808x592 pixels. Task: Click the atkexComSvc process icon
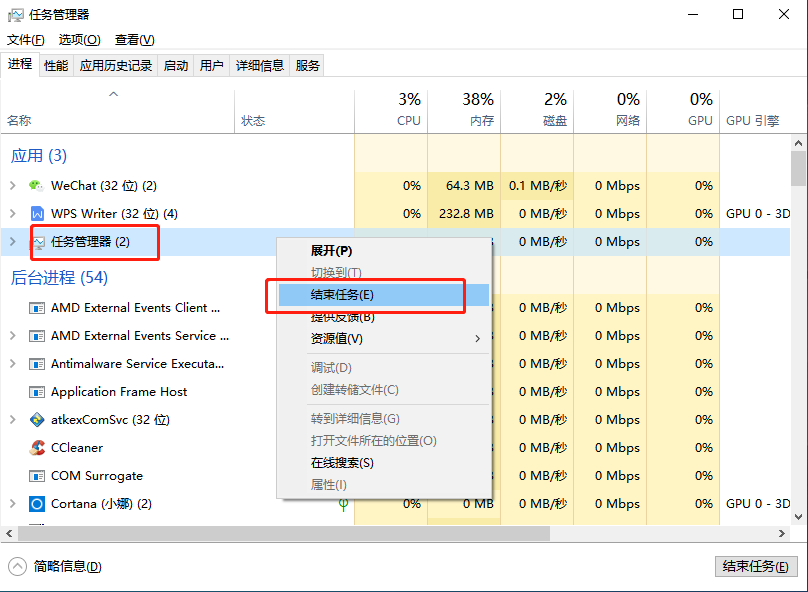pyautogui.click(x=37, y=420)
